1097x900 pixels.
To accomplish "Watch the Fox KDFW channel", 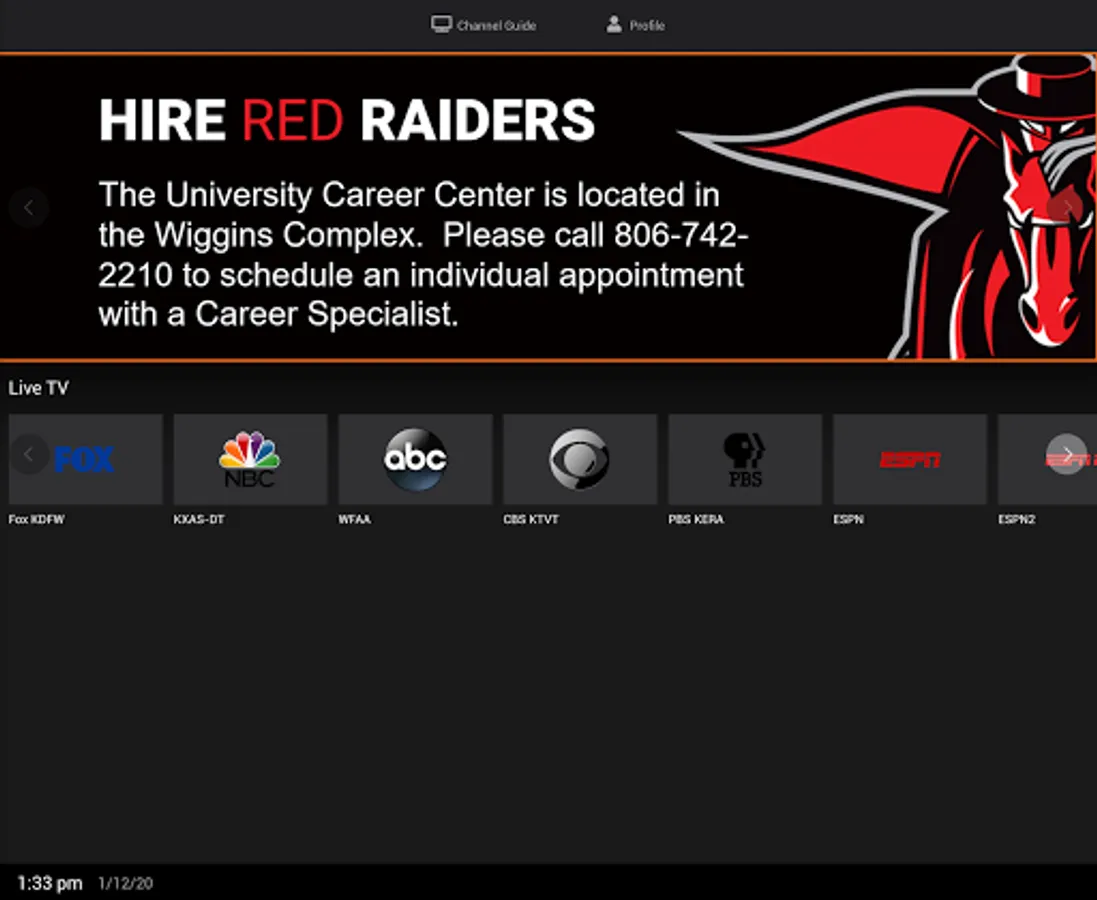I will coord(86,458).
